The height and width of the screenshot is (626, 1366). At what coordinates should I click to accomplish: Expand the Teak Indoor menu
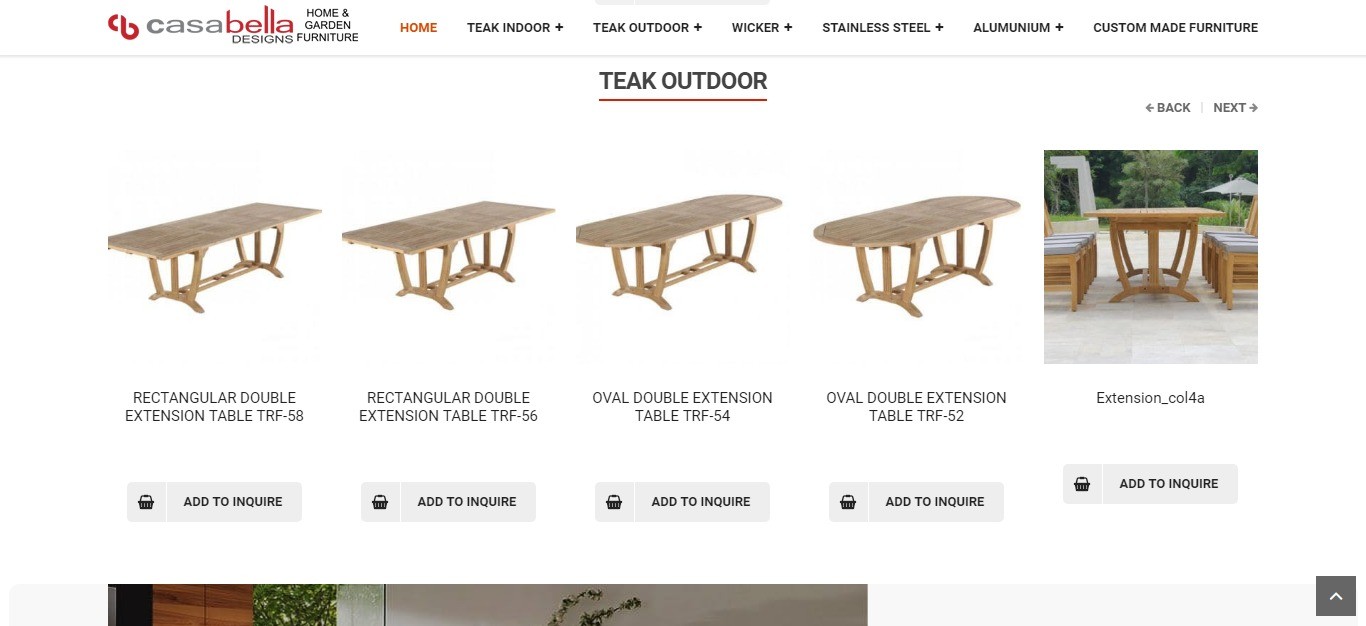point(515,27)
